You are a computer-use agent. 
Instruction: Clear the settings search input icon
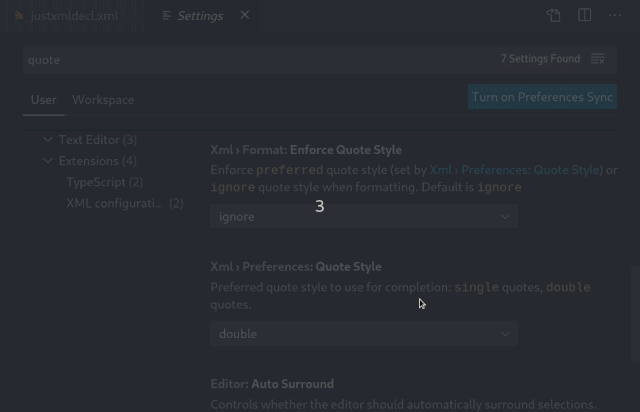coord(598,59)
